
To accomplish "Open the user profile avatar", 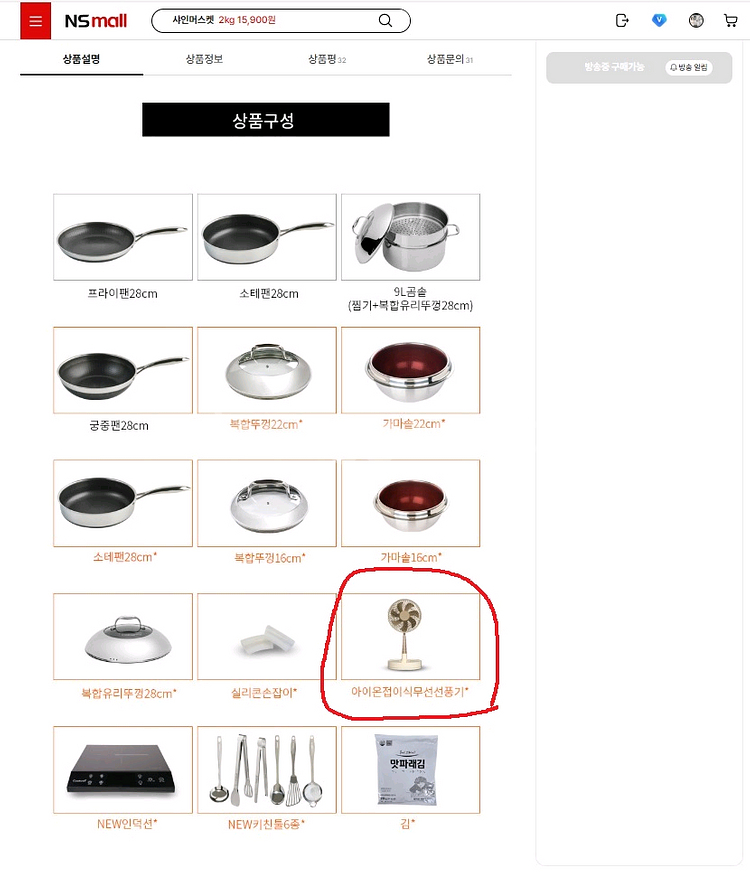I will pyautogui.click(x=696, y=21).
